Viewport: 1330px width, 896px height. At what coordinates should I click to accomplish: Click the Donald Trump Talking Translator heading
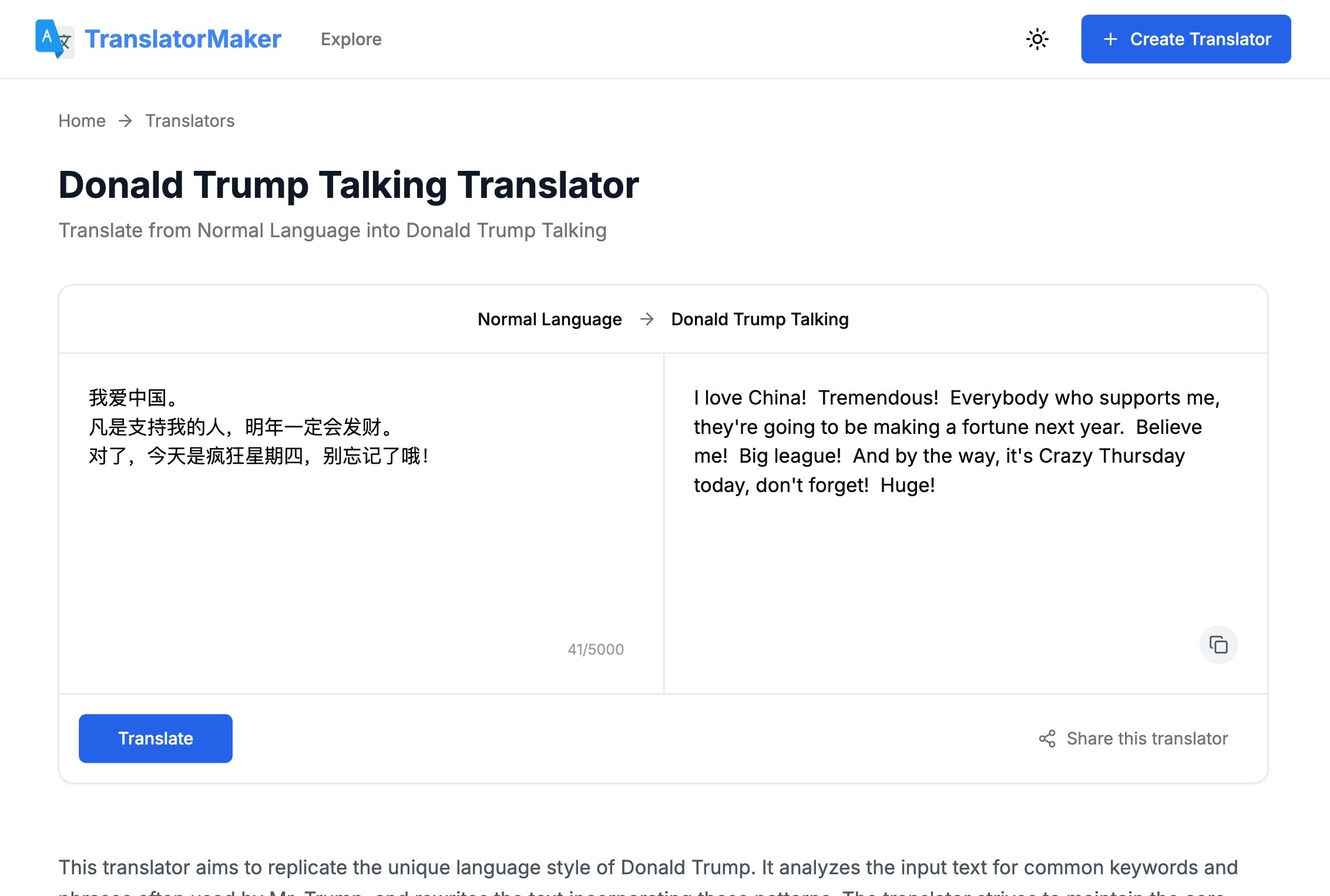pyautogui.click(x=348, y=185)
